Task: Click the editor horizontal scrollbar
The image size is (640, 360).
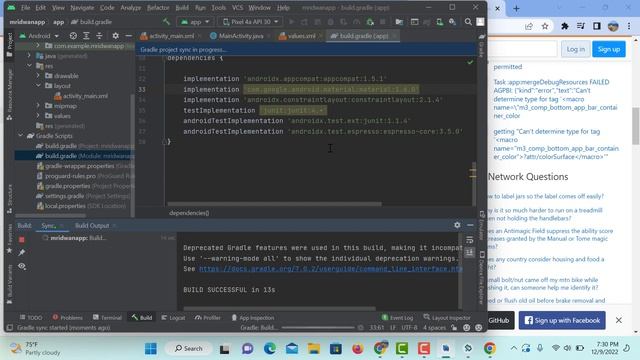Action: point(274,204)
